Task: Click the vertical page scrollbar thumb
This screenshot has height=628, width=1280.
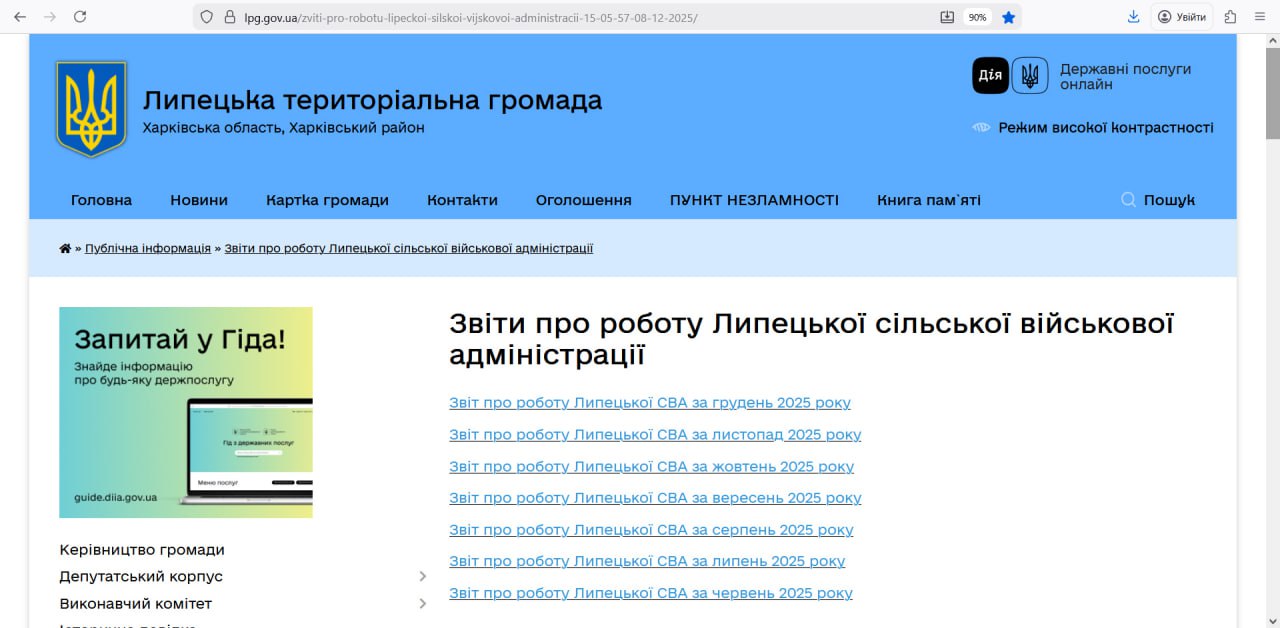Action: pos(1272,90)
